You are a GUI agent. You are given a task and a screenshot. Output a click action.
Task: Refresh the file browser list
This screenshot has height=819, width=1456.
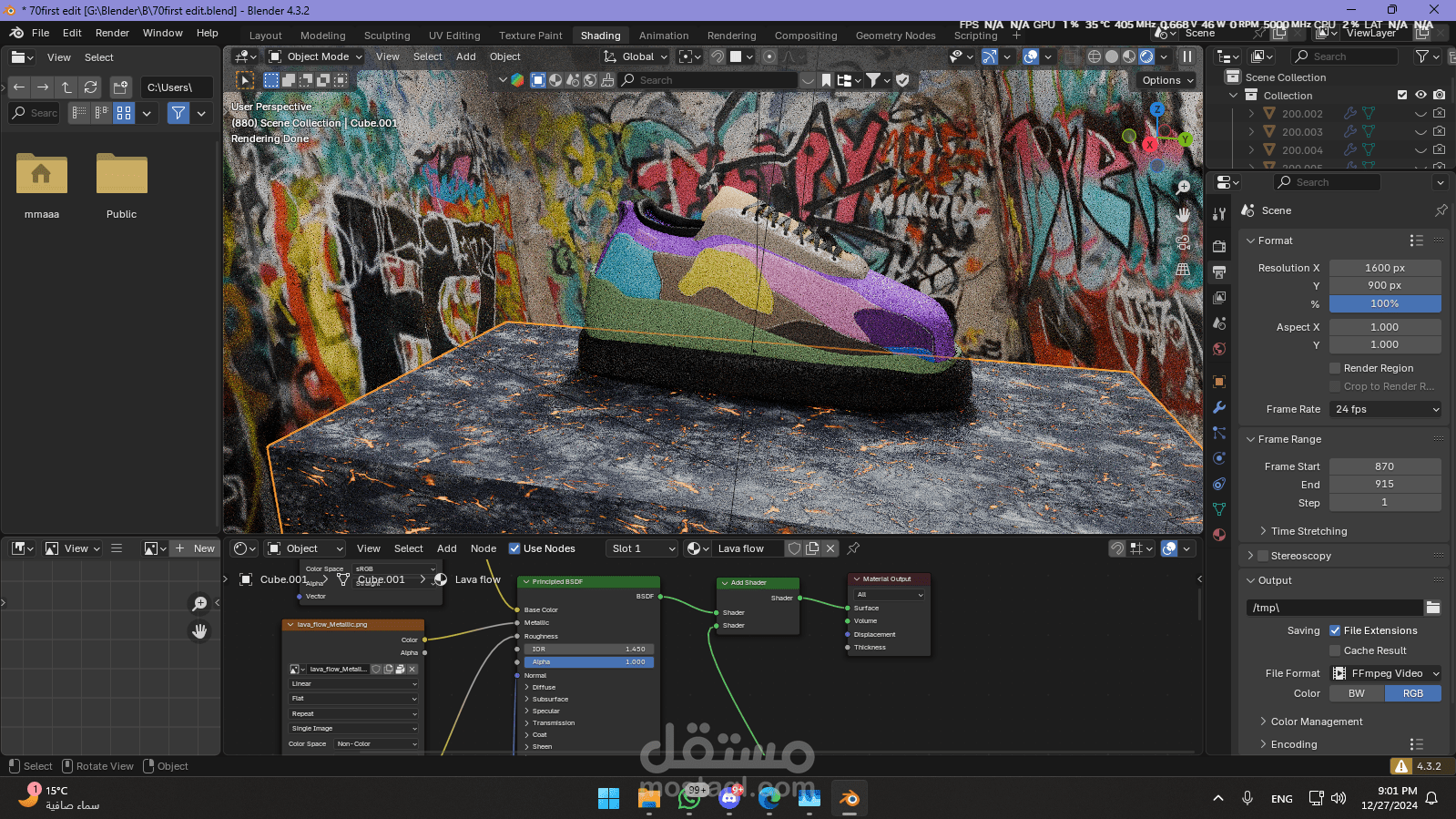click(x=90, y=87)
